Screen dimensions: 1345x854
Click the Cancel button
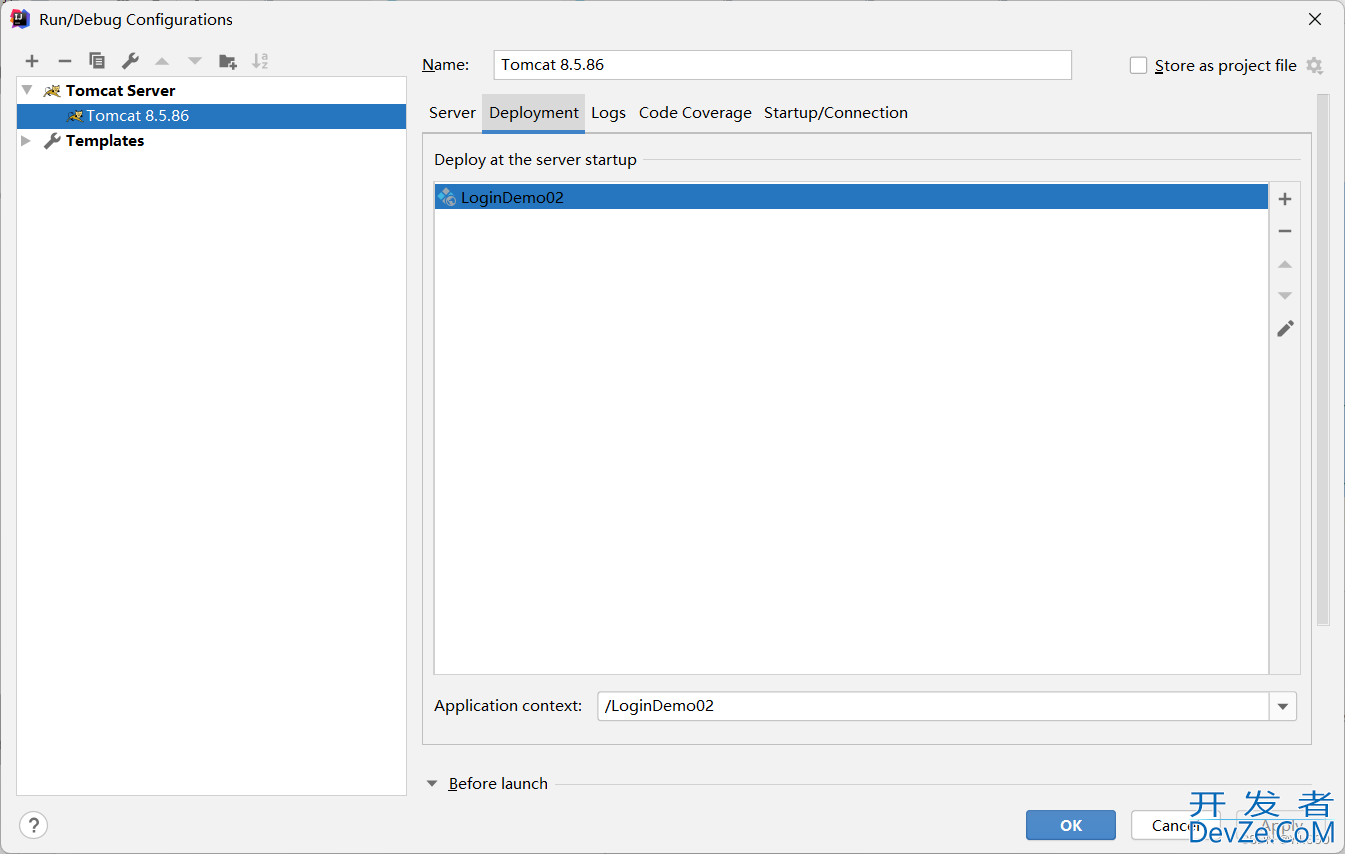1175,825
